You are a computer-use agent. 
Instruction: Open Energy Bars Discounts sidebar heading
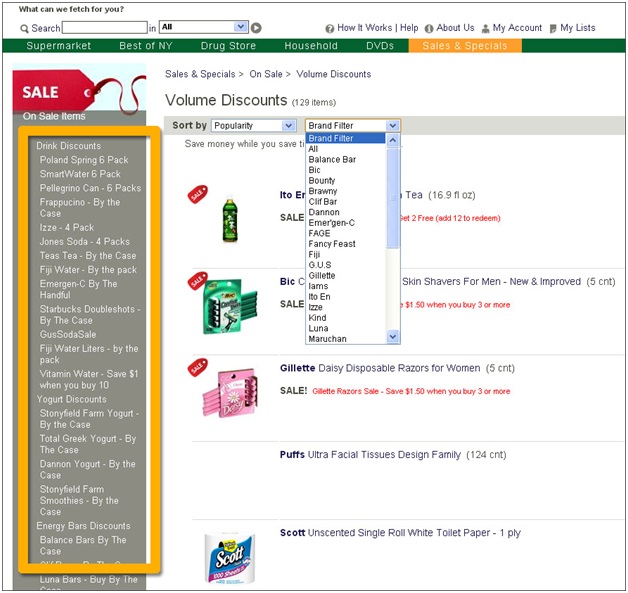83,526
